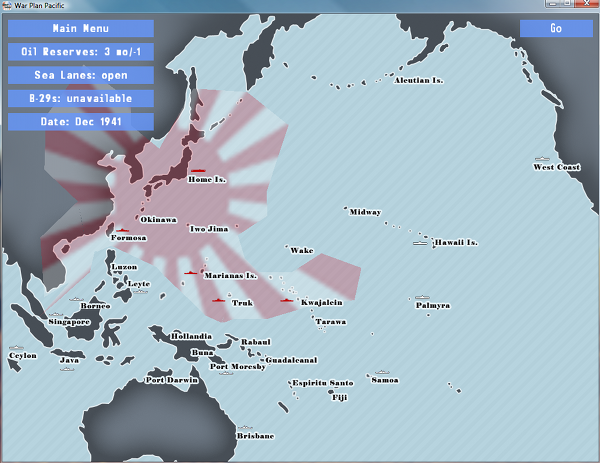Screen dimensions: 600x463
Task: Select the white ship icon below Leyte
Action: (140, 292)
